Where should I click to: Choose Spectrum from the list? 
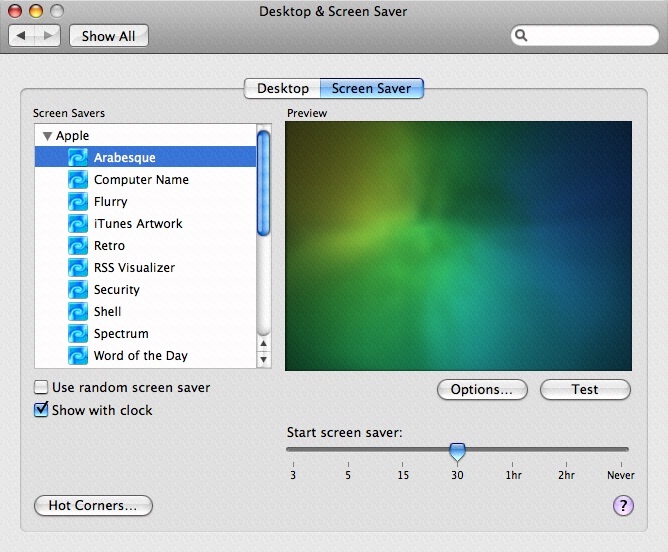pyautogui.click(x=146, y=334)
